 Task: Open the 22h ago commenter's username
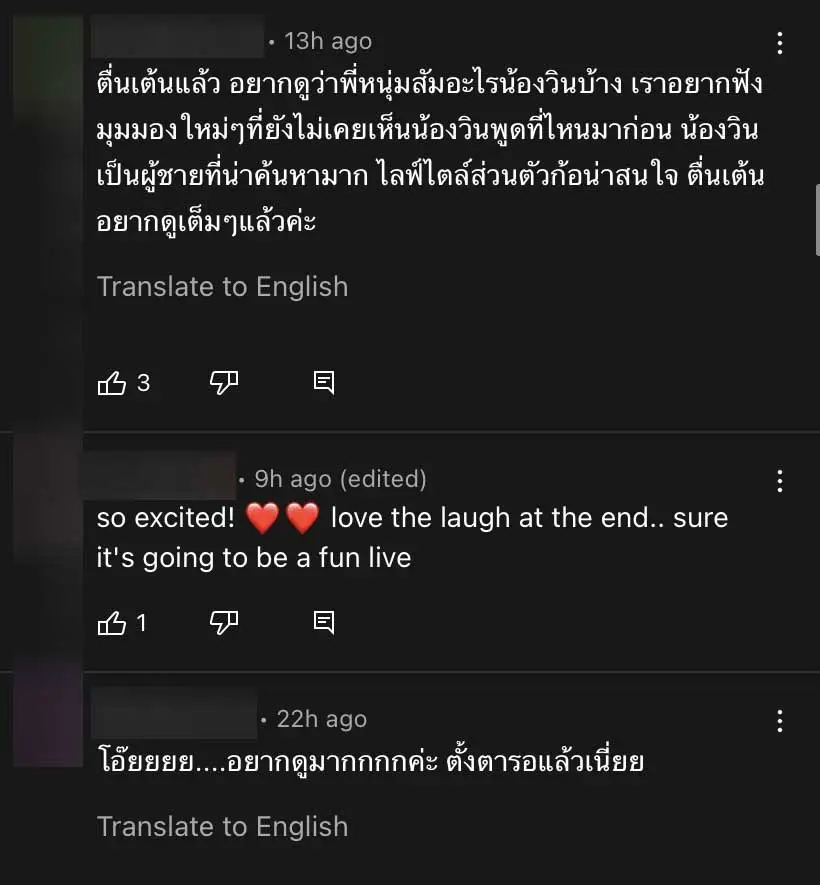pyautogui.click(x=173, y=718)
